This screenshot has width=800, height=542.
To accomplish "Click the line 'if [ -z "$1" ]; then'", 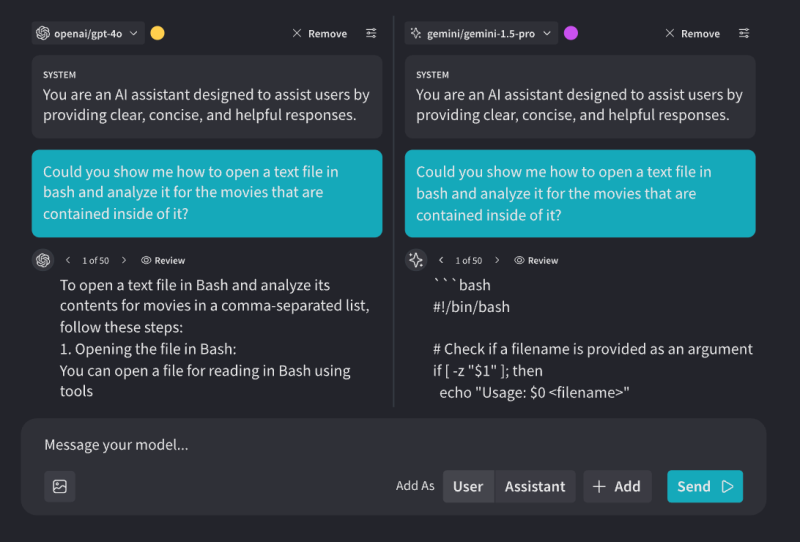I will (488, 371).
